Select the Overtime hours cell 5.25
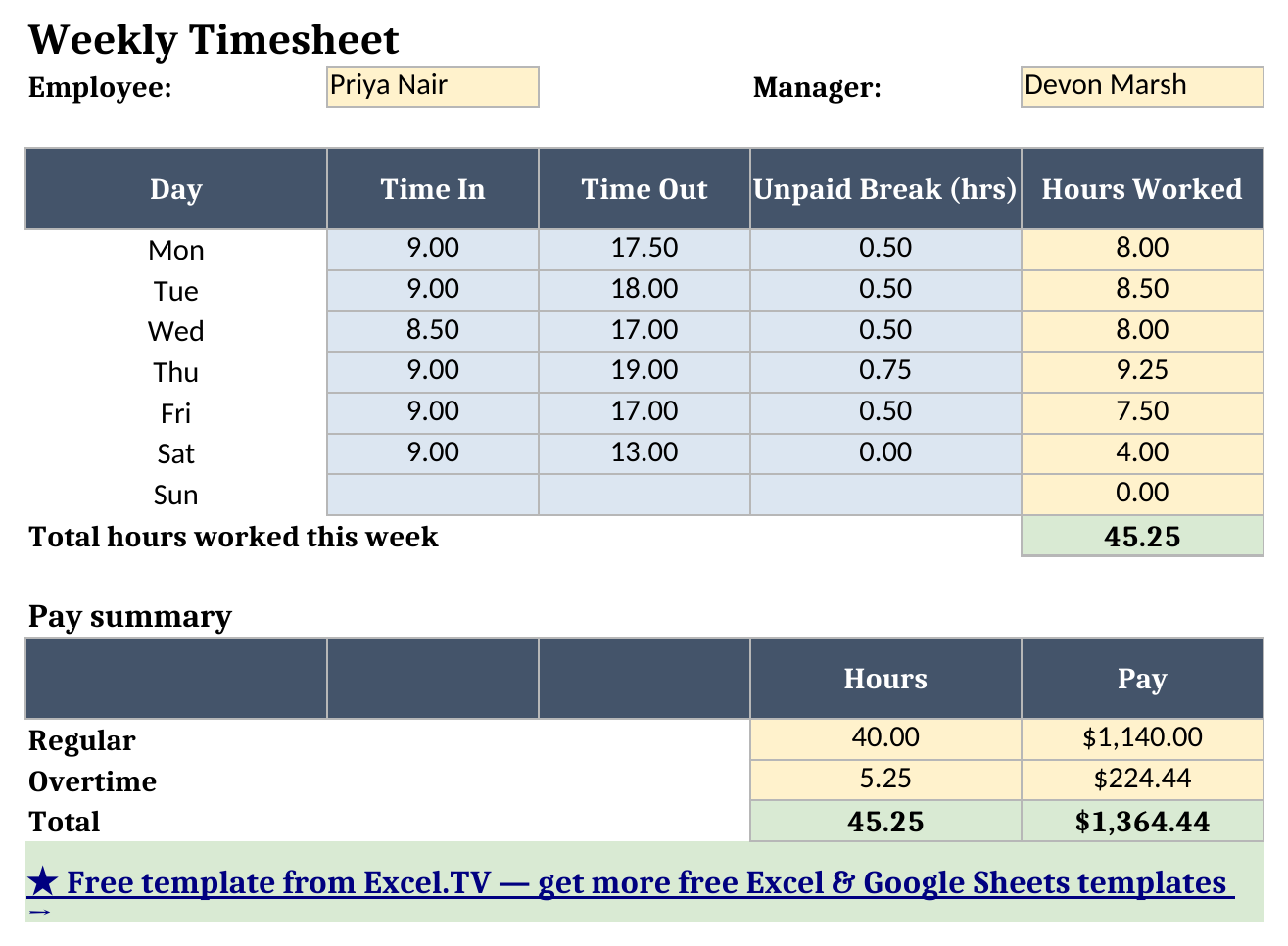This screenshot has width=1288, height=946. click(x=885, y=780)
